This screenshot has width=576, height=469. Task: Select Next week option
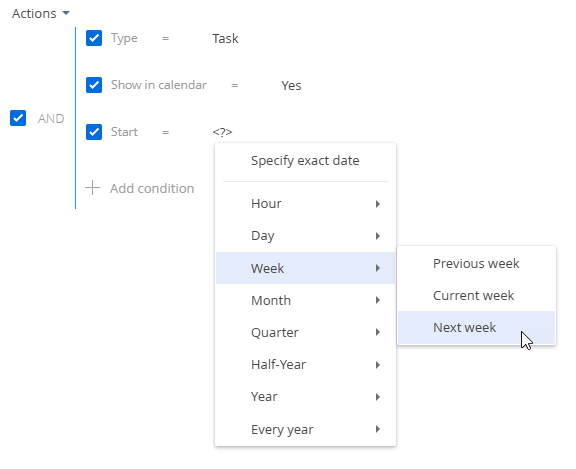(476, 328)
